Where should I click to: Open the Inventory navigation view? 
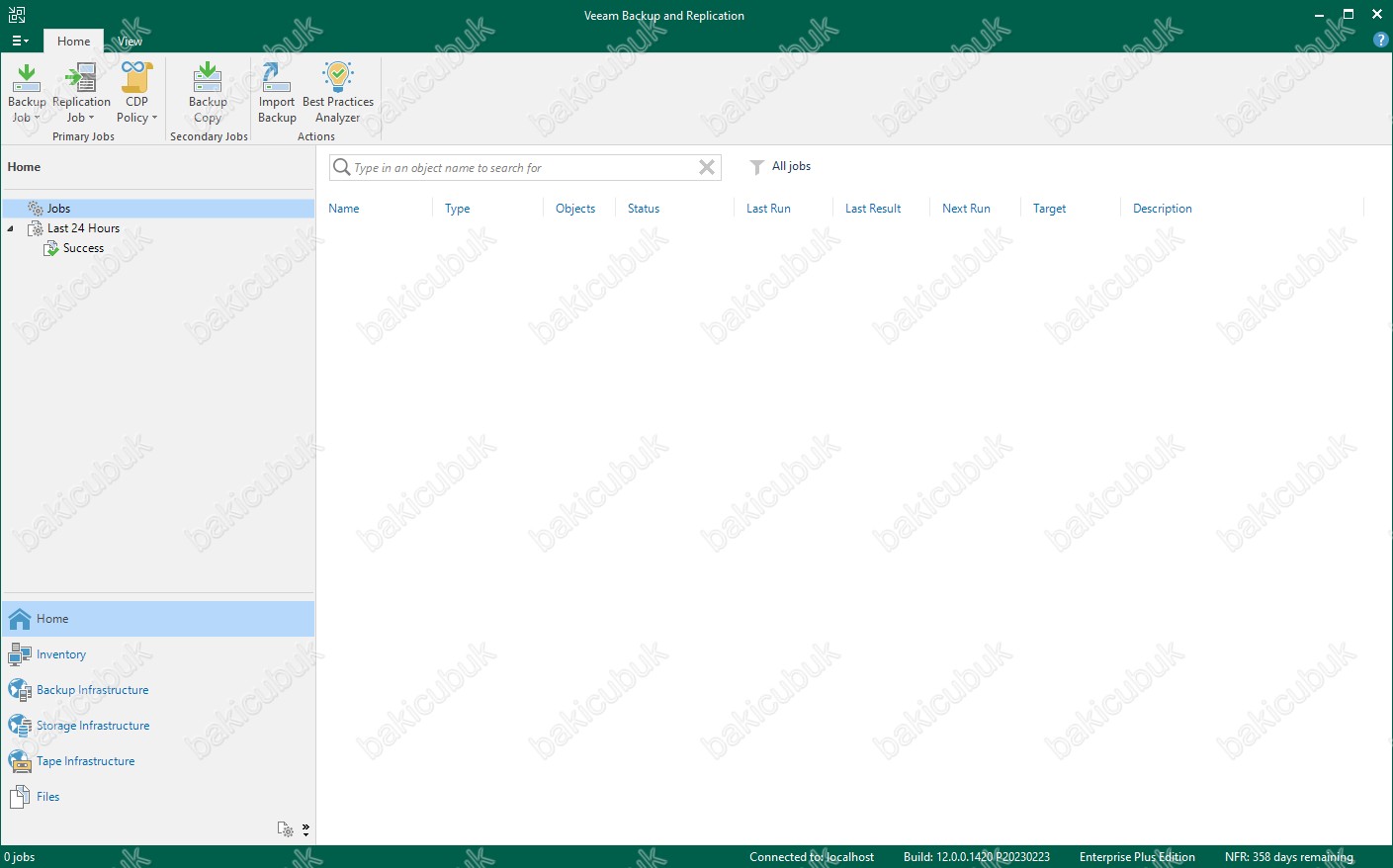click(x=158, y=654)
